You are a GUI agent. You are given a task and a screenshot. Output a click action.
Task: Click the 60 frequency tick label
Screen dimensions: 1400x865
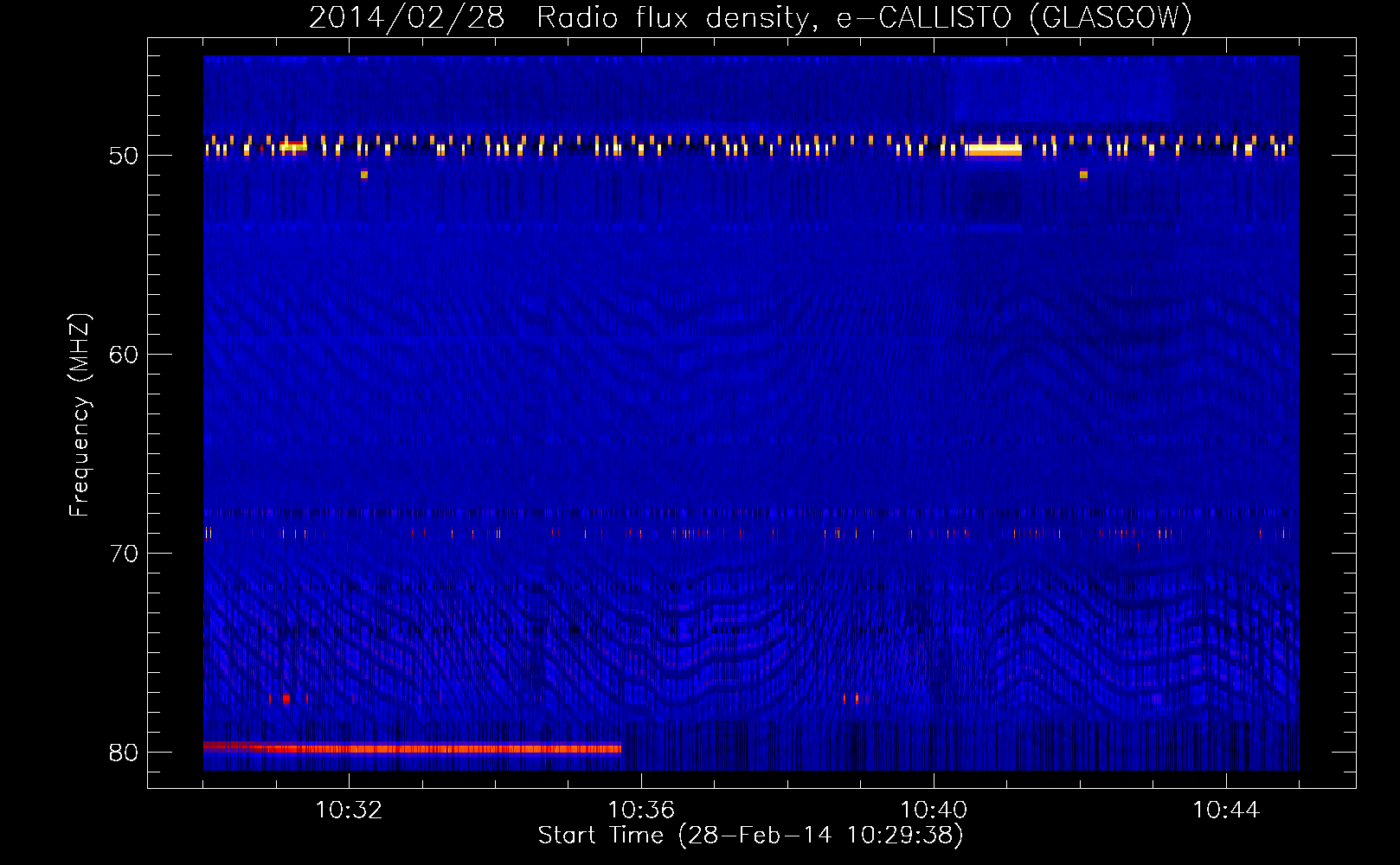[125, 355]
